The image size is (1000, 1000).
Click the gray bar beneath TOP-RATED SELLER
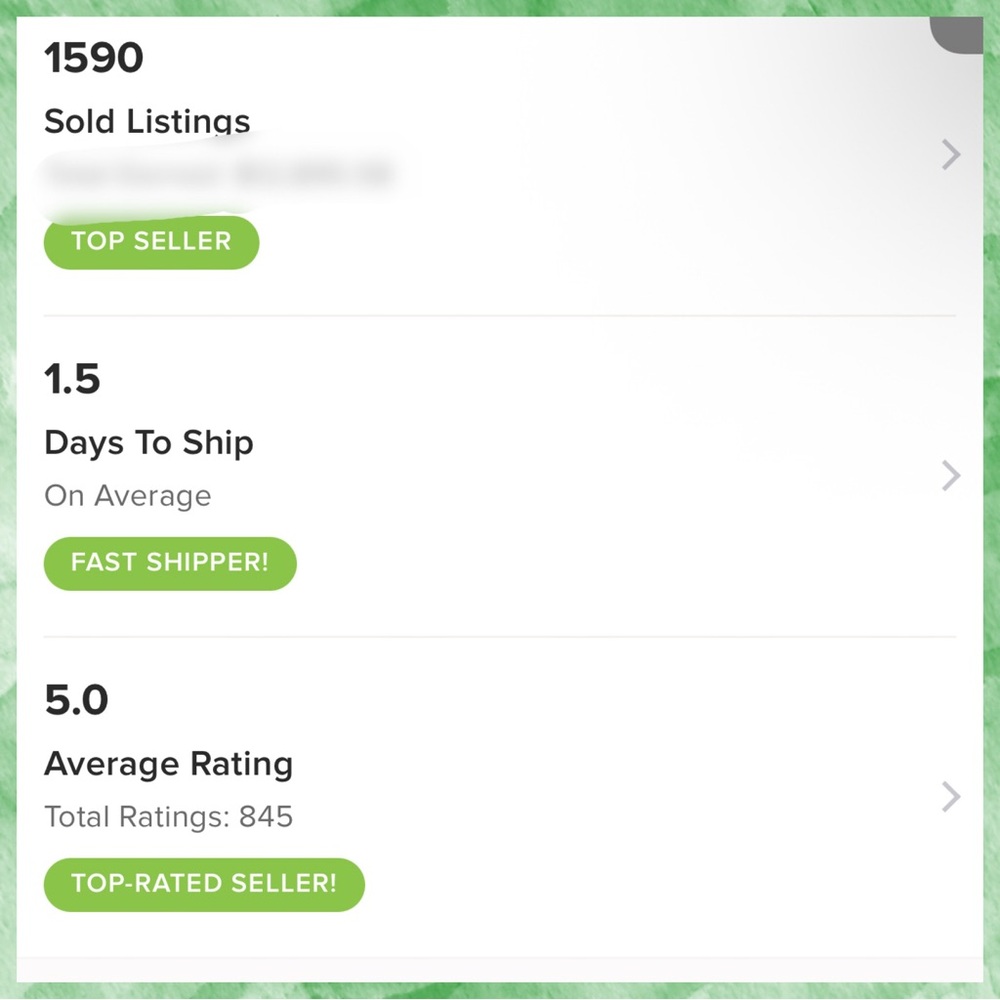(499, 969)
